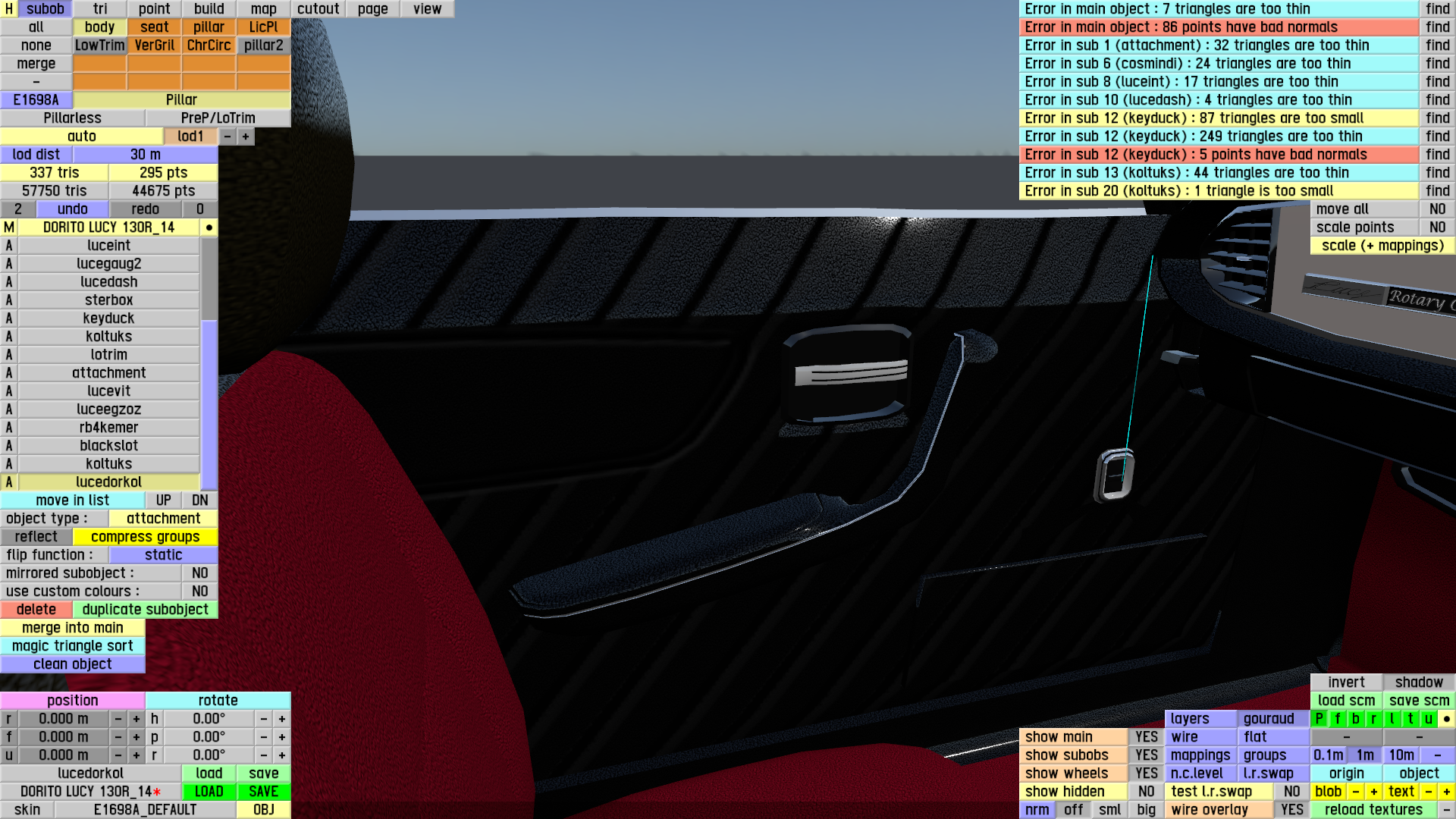Increase lod level with plus button
Image resolution: width=1456 pixels, height=819 pixels.
pyautogui.click(x=246, y=136)
